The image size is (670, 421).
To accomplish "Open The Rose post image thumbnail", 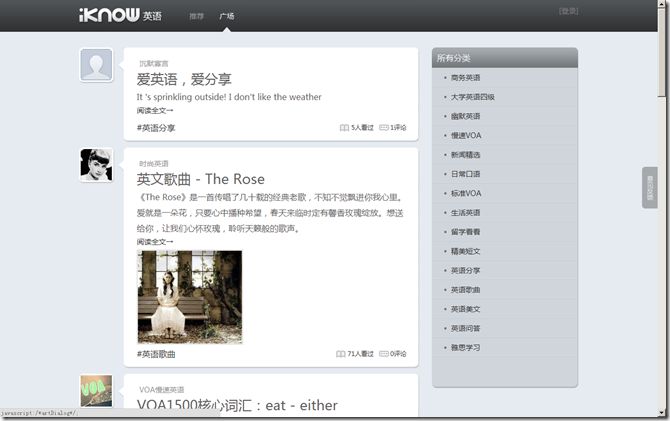I will pos(190,297).
